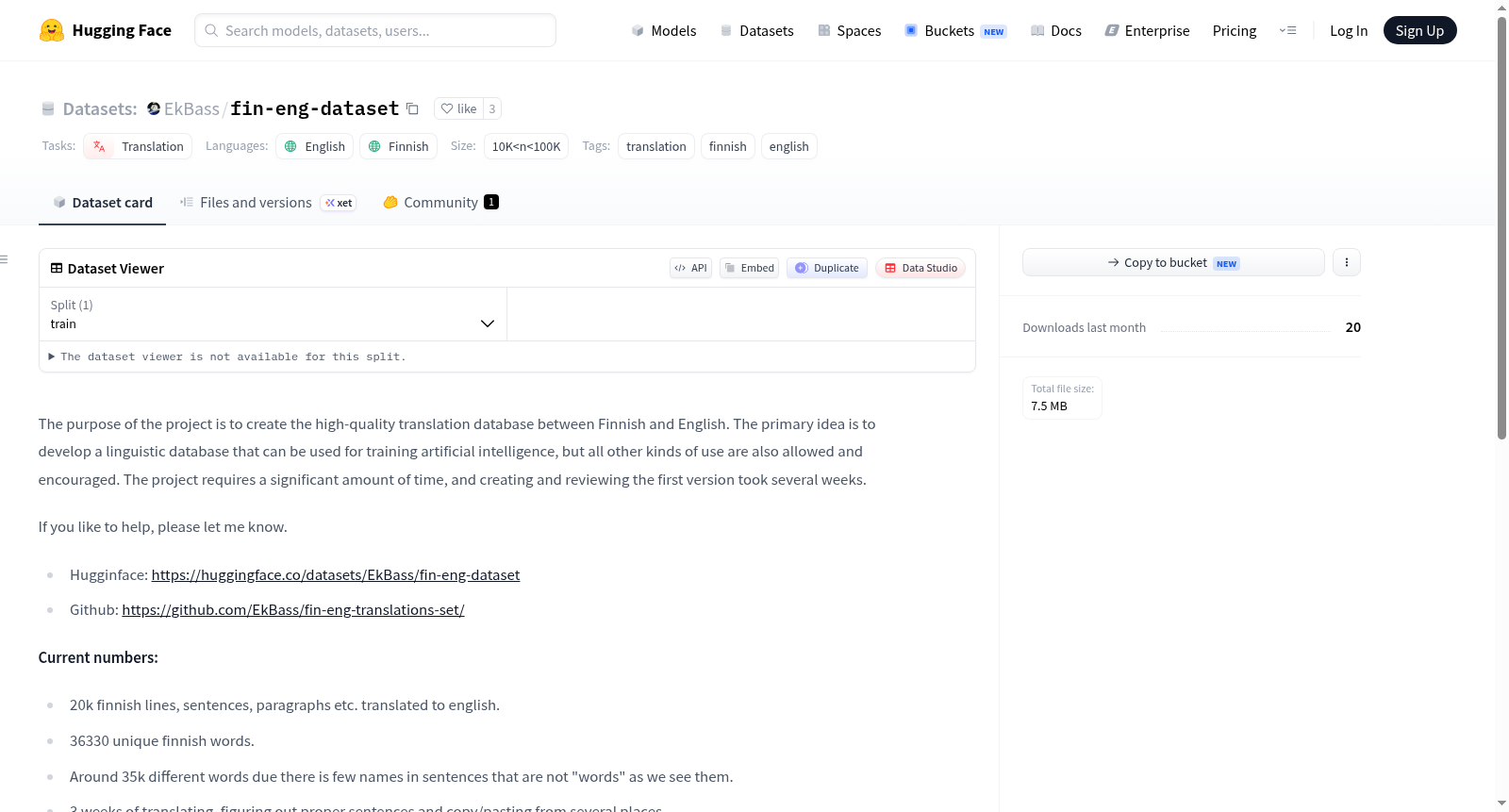Open the Hugging Face dataset URL link
Image resolution: width=1509 pixels, height=812 pixels.
(x=336, y=574)
